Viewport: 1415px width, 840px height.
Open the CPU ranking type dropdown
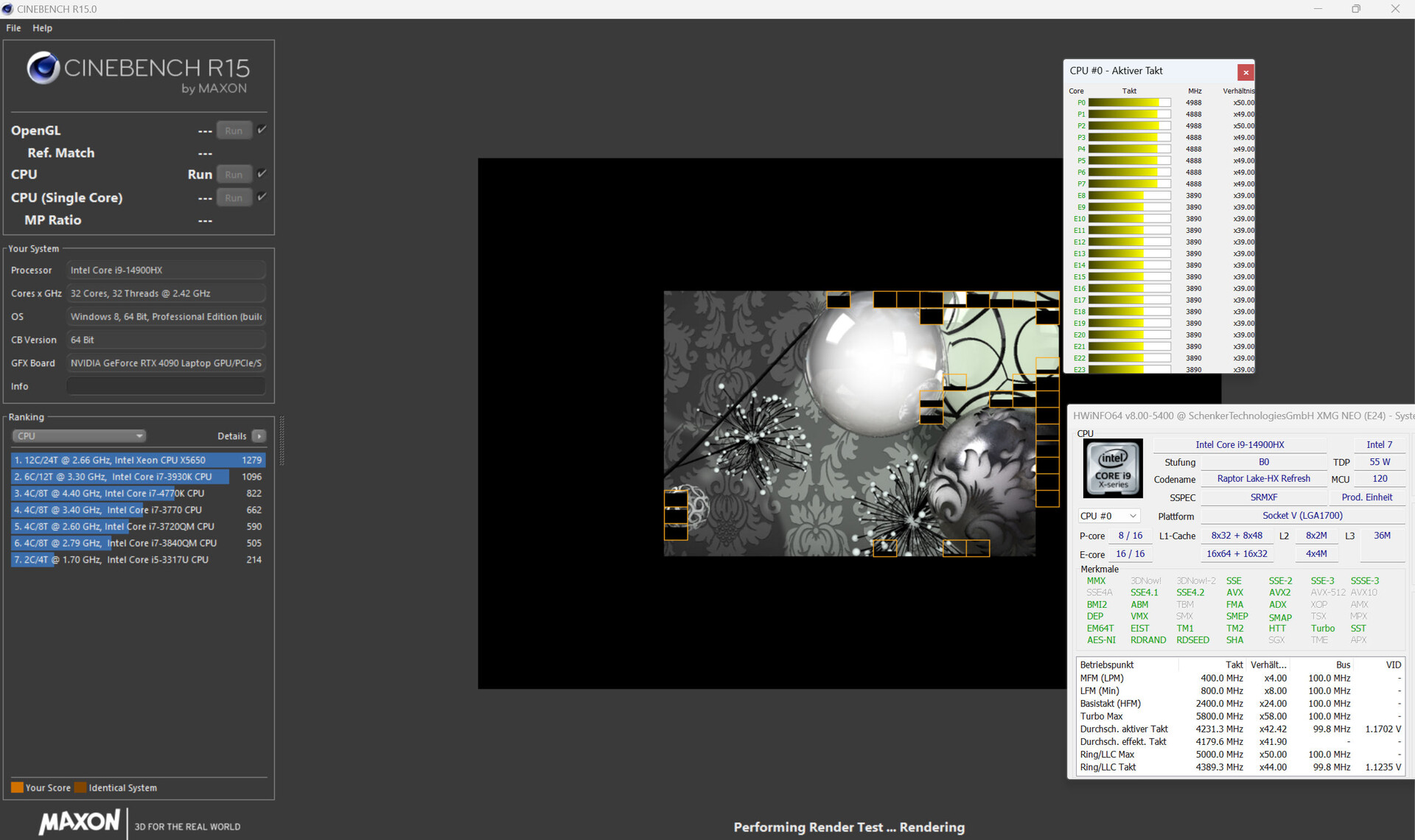click(x=79, y=436)
